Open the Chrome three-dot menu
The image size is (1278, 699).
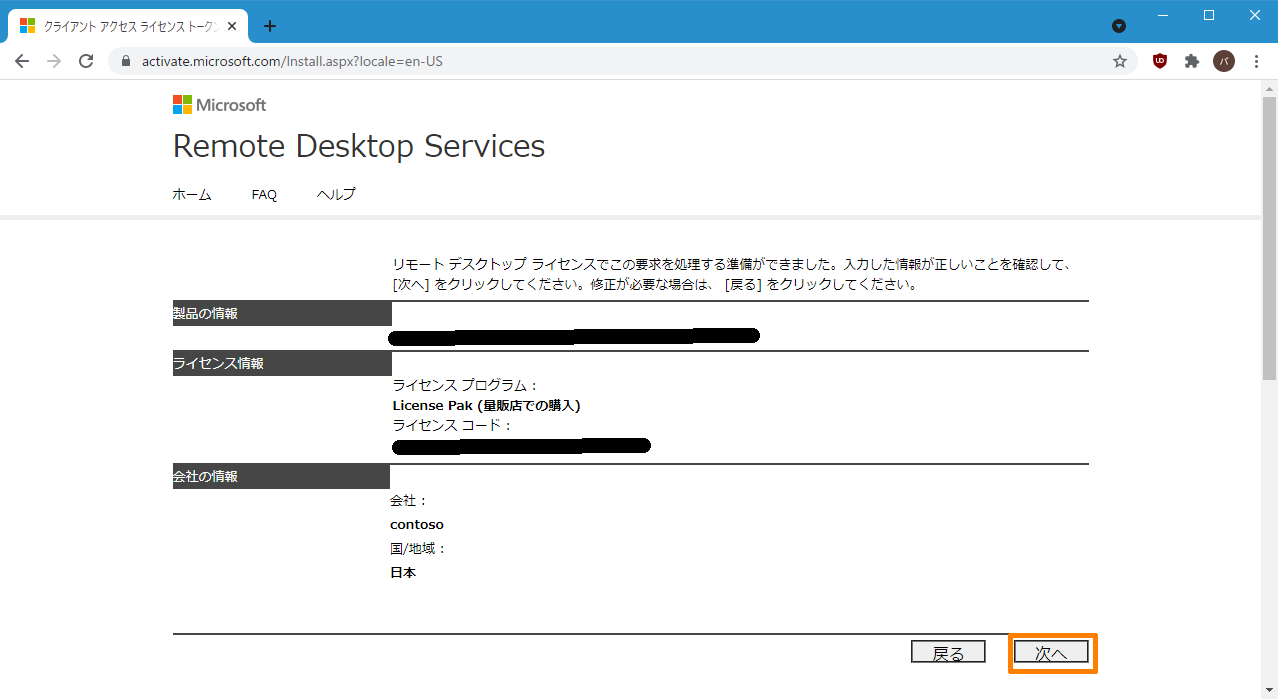tap(1256, 61)
